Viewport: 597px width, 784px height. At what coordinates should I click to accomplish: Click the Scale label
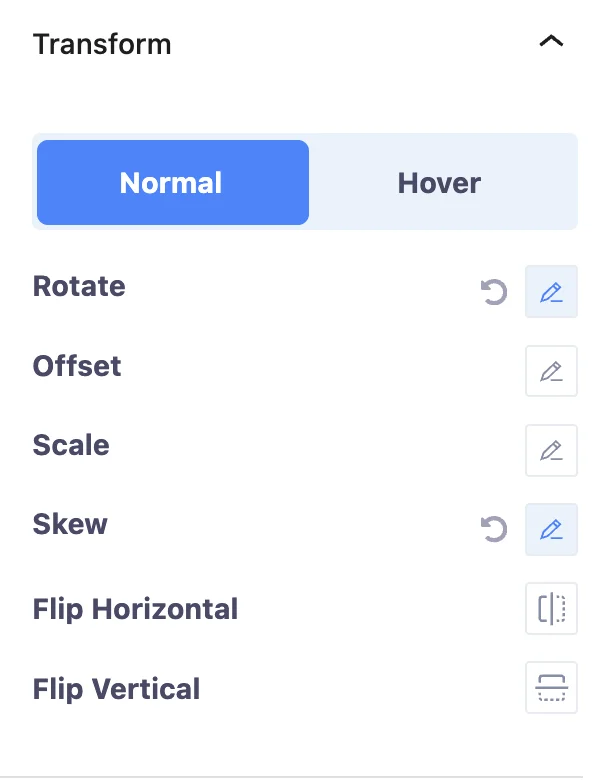[x=71, y=445]
